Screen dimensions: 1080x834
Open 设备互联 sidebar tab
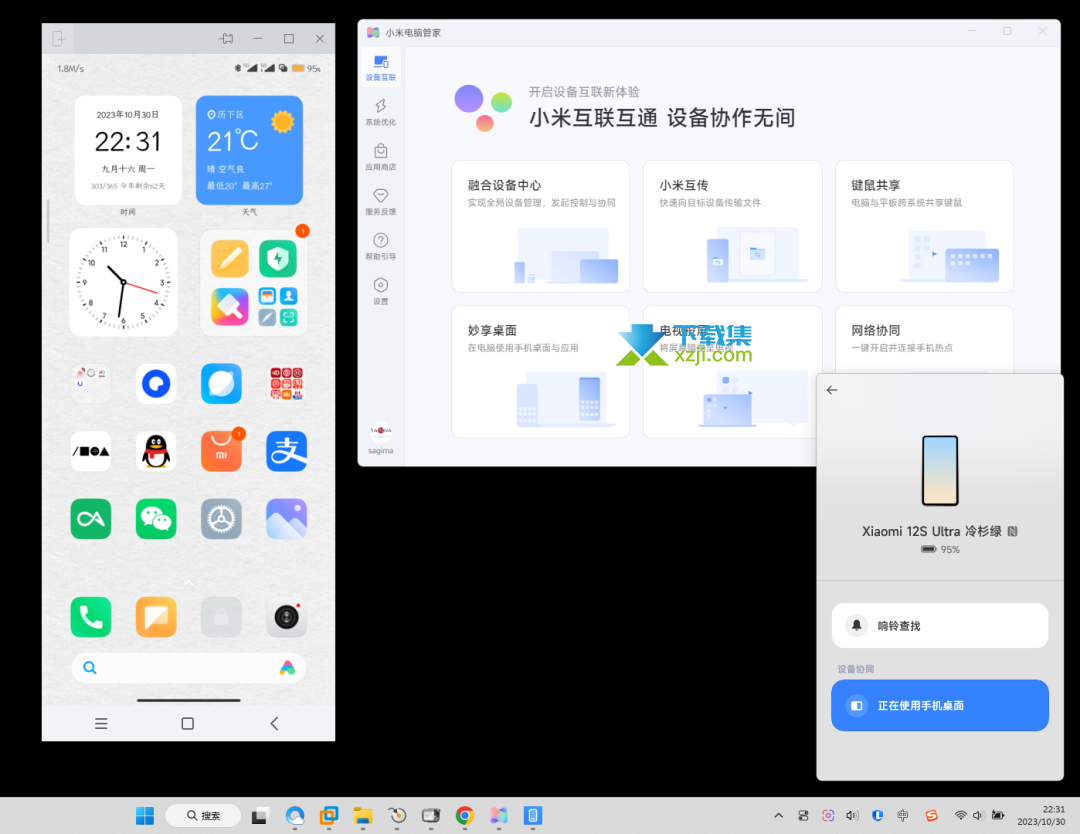point(380,67)
